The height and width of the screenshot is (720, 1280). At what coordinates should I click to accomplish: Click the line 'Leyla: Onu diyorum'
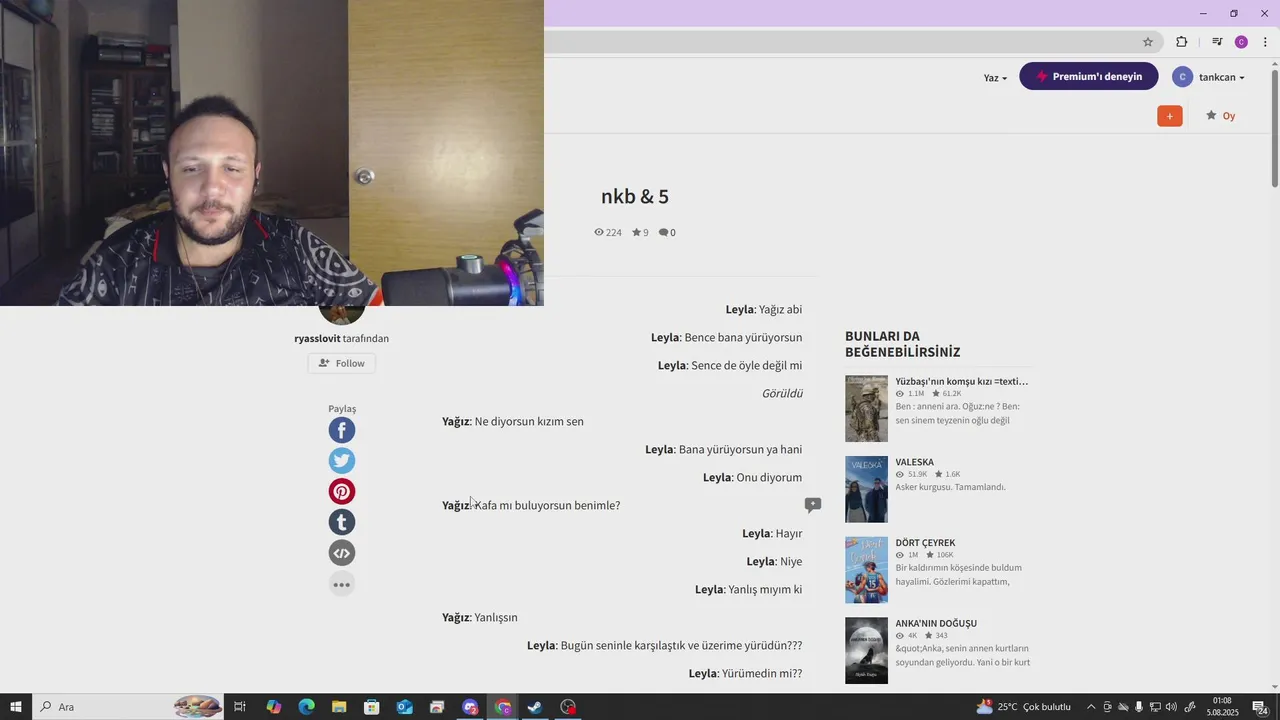pyautogui.click(x=752, y=478)
